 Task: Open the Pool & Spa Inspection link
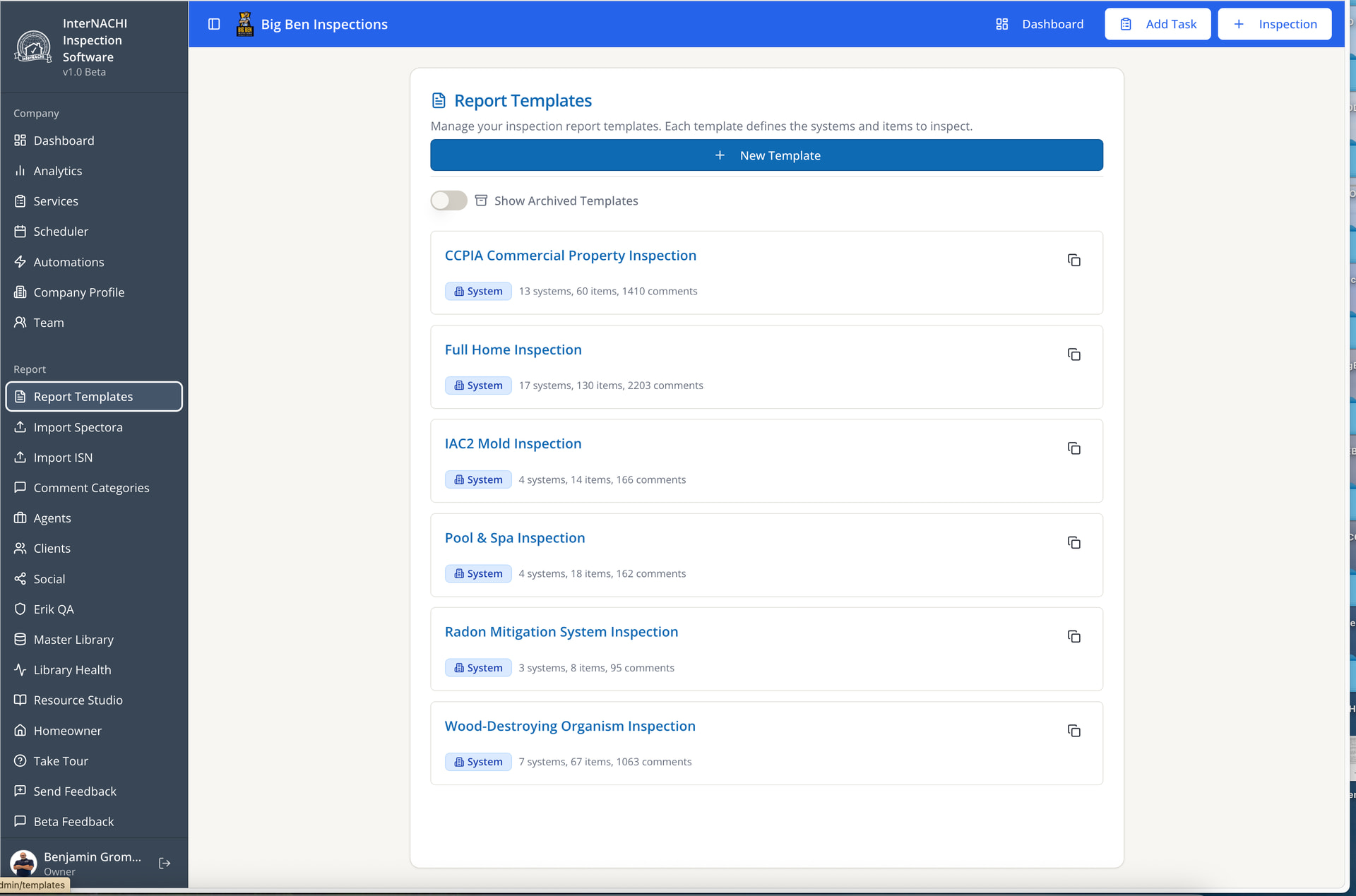tap(514, 538)
